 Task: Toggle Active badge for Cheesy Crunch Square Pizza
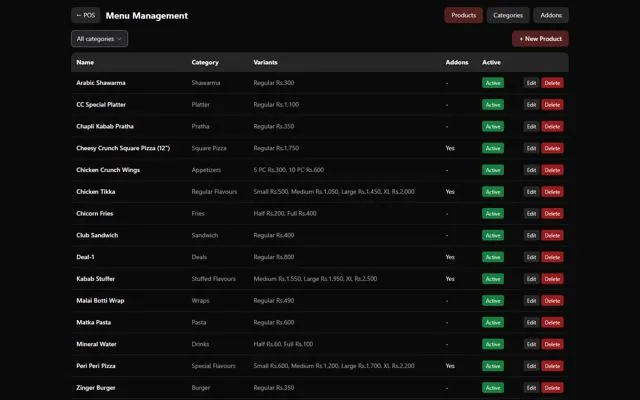(x=493, y=148)
